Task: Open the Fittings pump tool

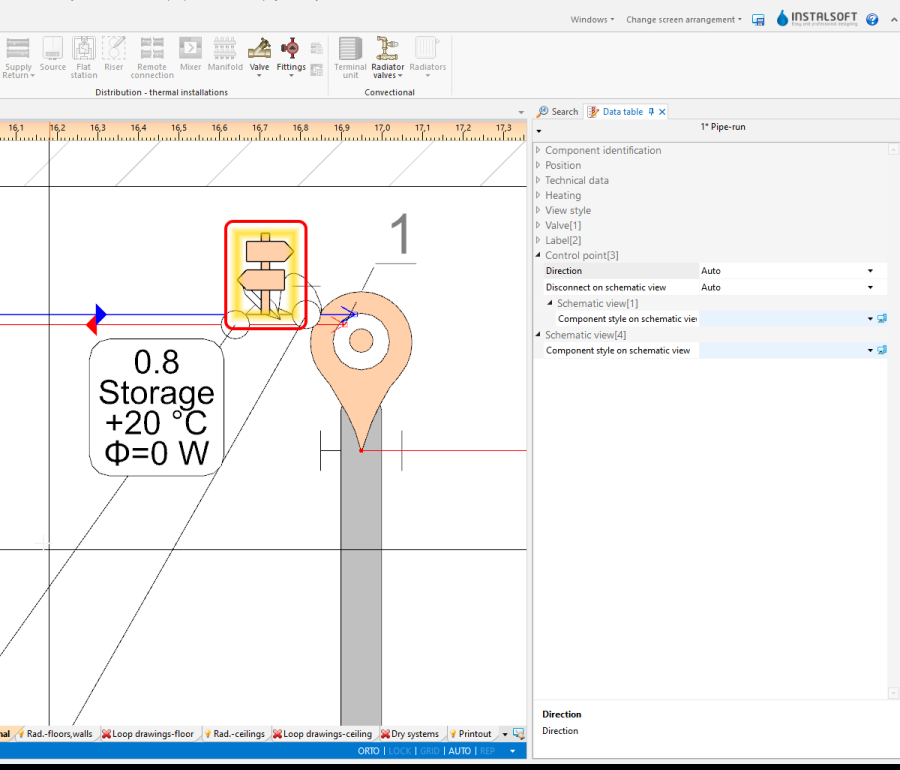Action: click(291, 57)
